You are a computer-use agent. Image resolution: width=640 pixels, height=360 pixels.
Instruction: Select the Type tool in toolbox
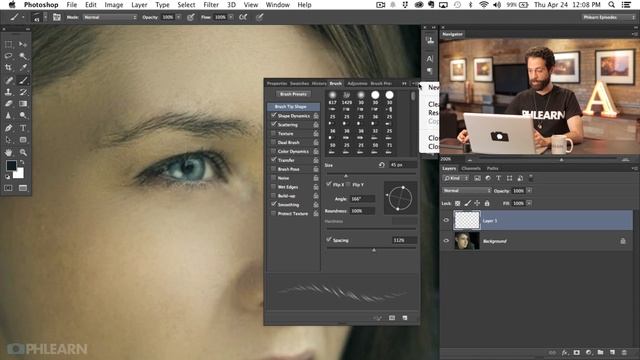click(23, 128)
